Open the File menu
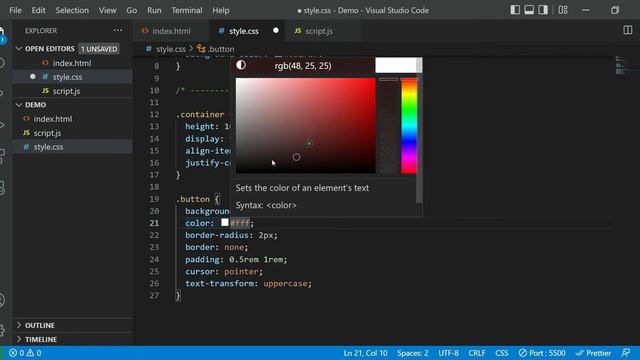 click(15, 10)
